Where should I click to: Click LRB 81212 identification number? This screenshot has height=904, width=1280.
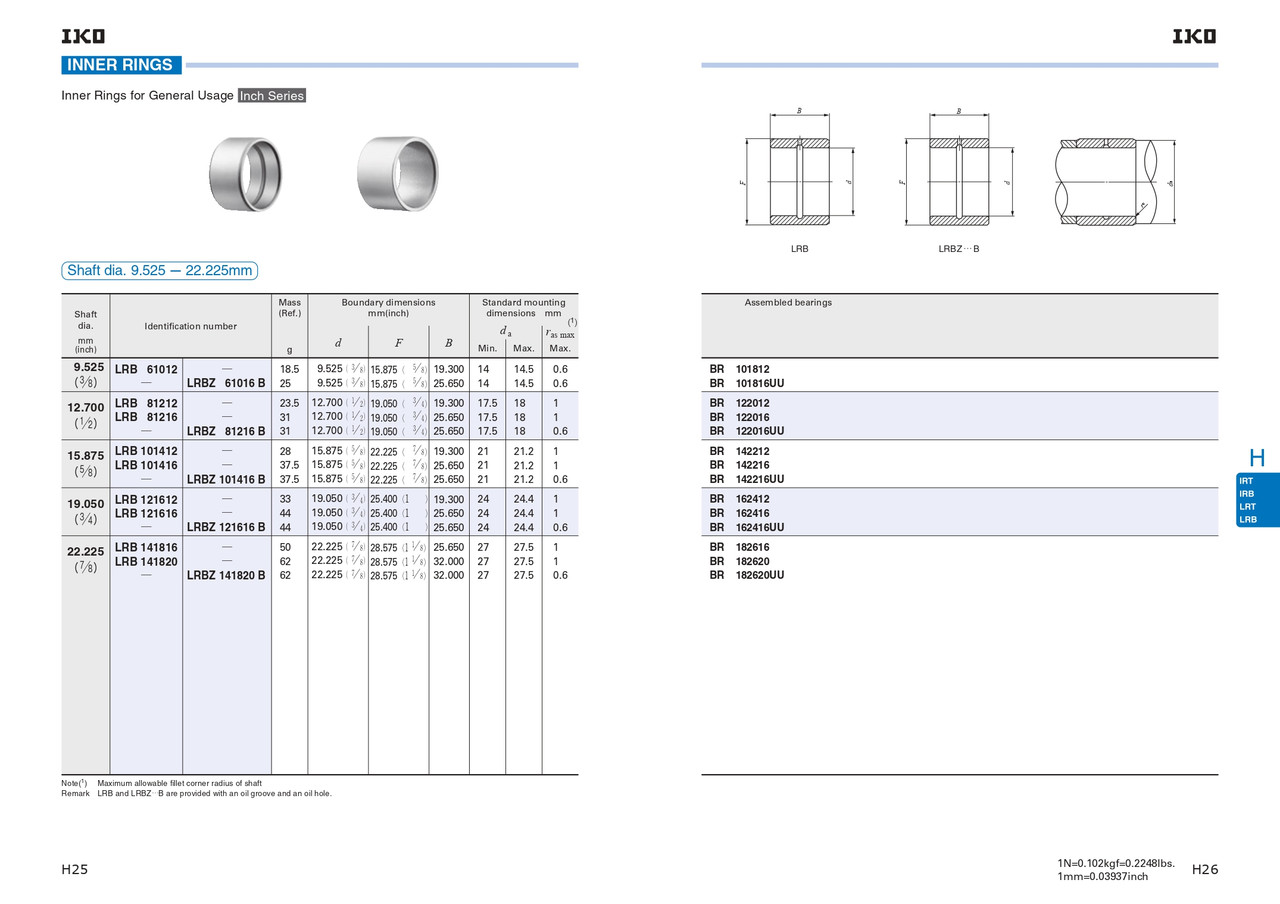pos(146,403)
